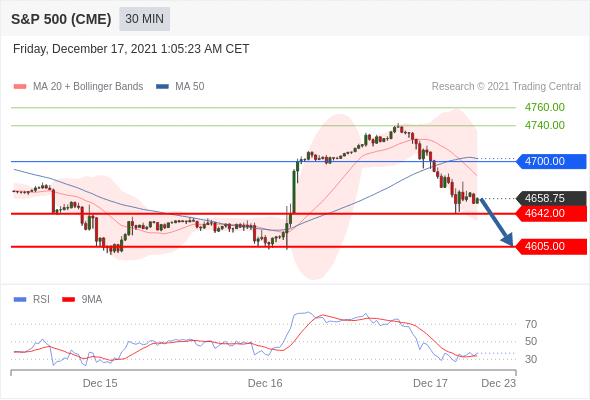Click the Dec 23 date axis label

(499, 383)
